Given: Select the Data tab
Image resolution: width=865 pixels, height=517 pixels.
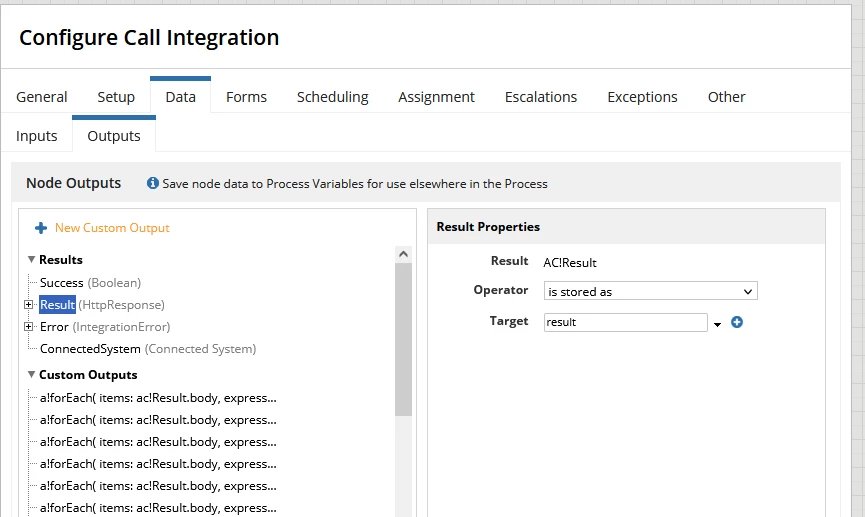Looking at the screenshot, I should (180, 97).
